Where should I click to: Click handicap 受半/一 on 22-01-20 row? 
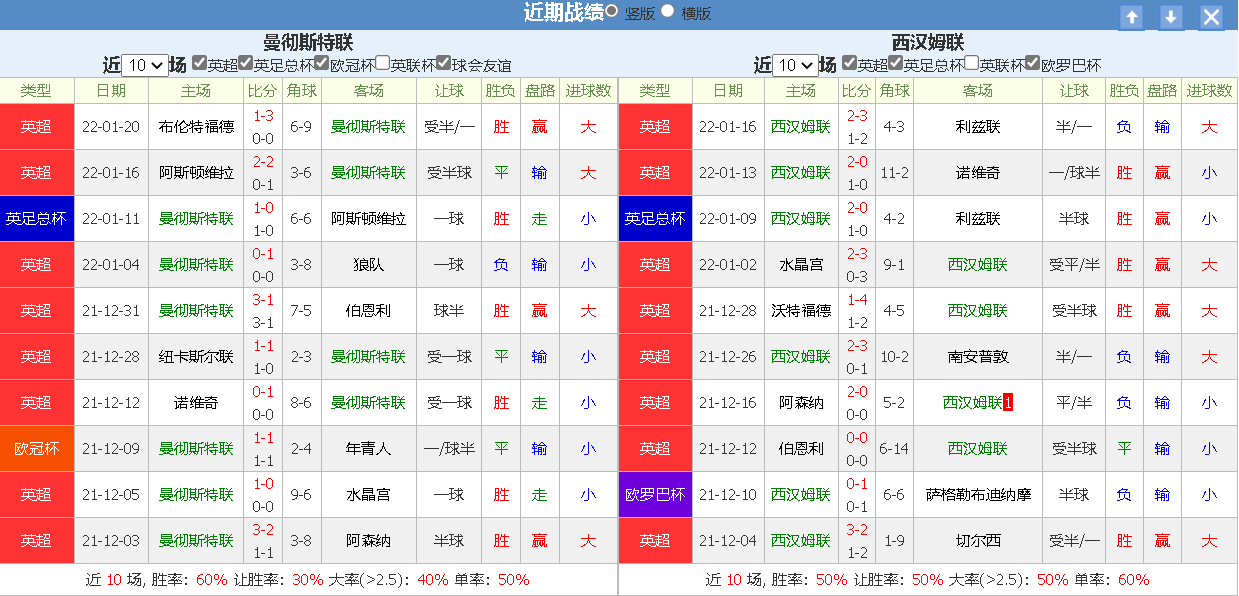(449, 127)
